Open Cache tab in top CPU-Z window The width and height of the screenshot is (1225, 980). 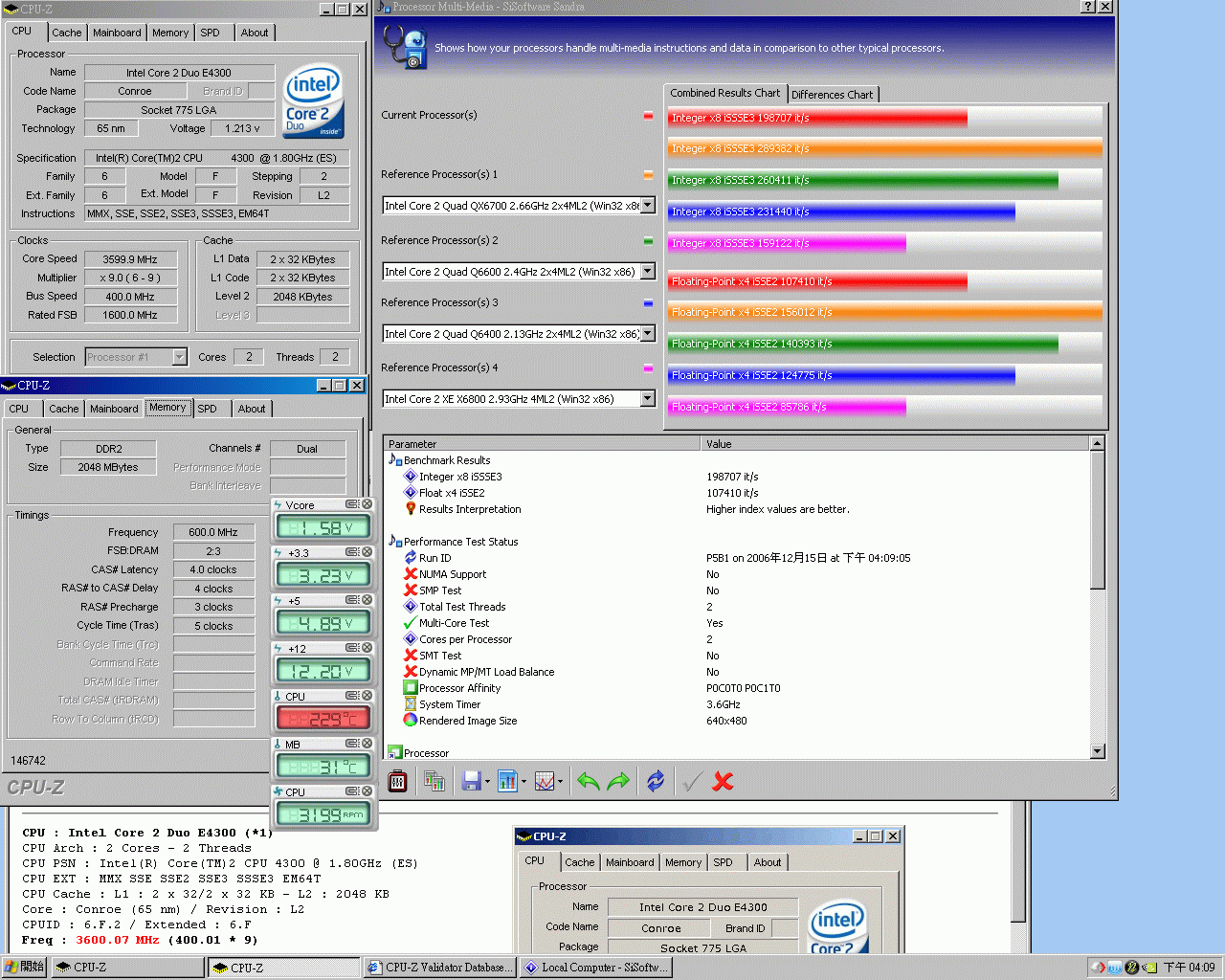pos(67,33)
